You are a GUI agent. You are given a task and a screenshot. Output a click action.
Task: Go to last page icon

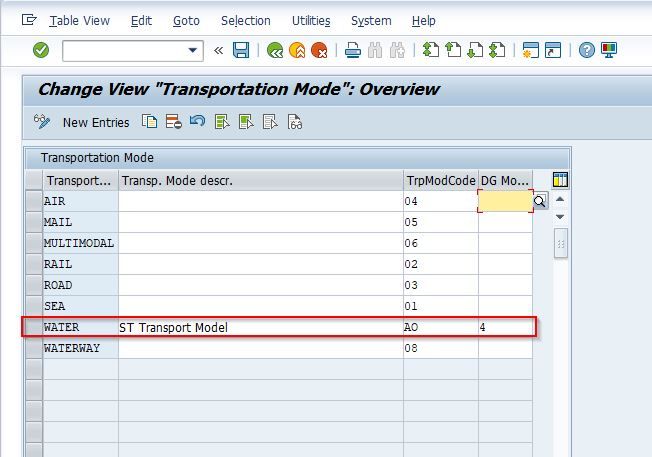coord(497,50)
